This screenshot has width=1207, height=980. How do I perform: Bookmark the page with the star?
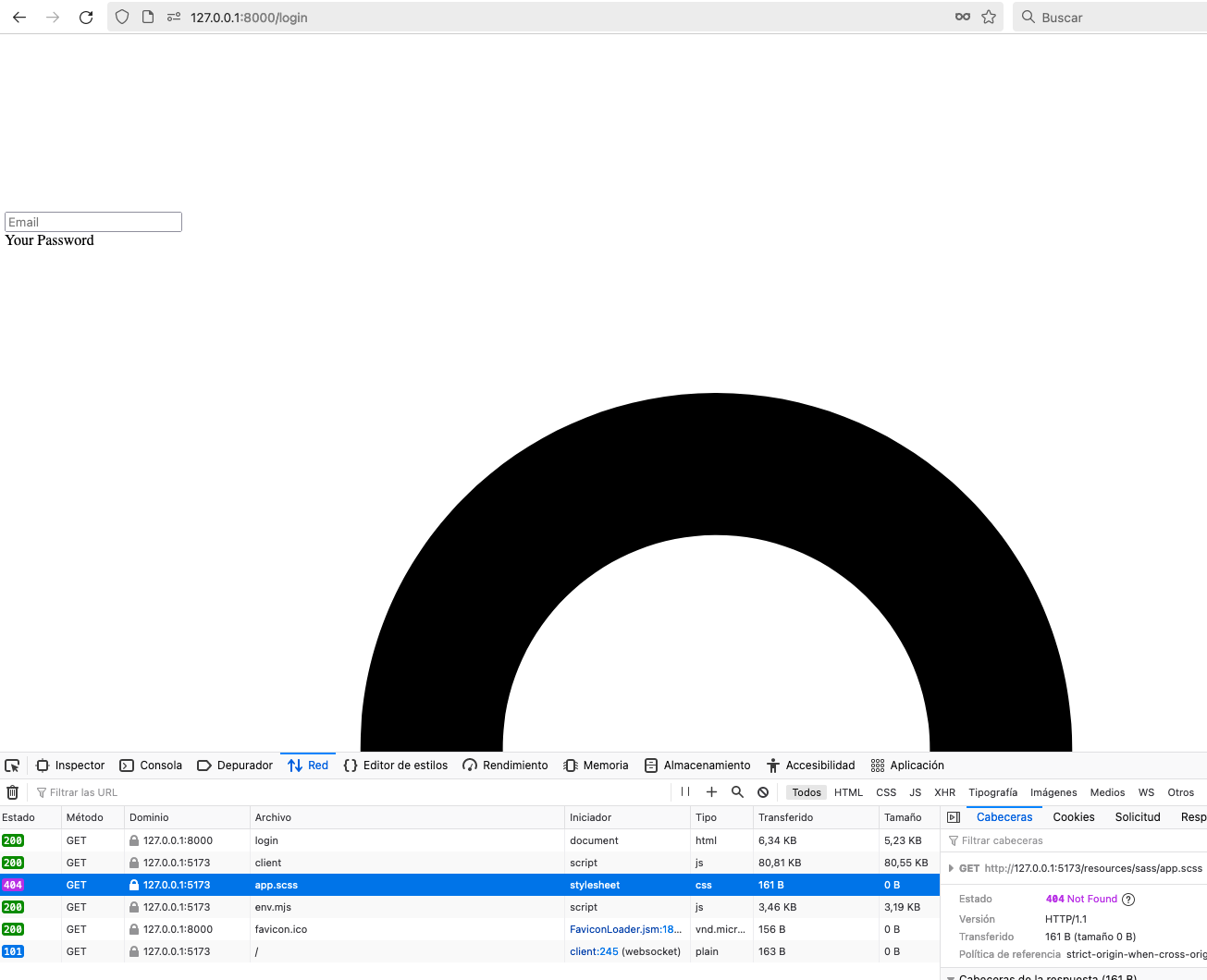(x=989, y=17)
